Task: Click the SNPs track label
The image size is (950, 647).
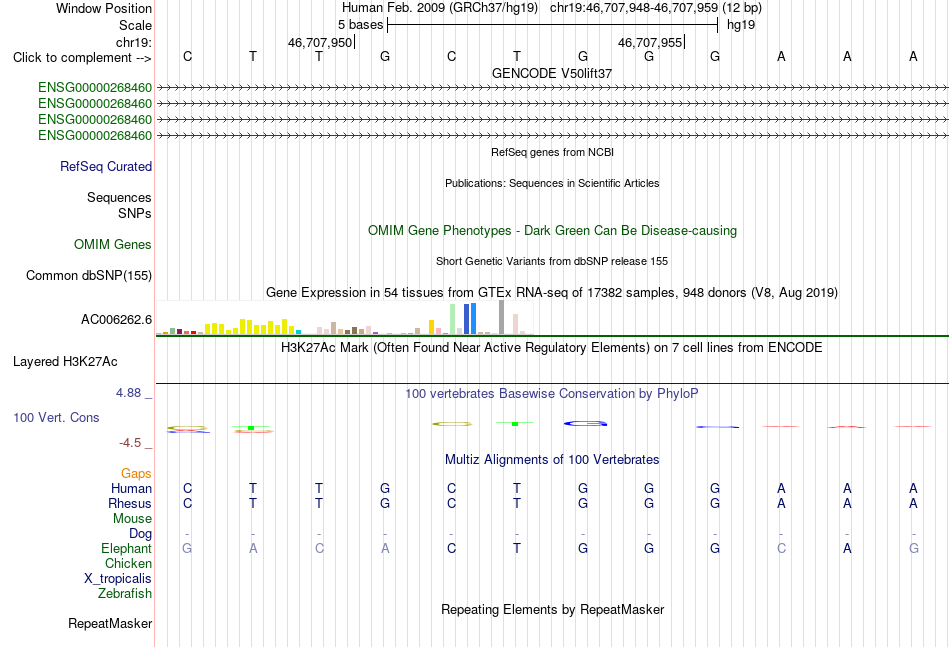Action: (135, 213)
